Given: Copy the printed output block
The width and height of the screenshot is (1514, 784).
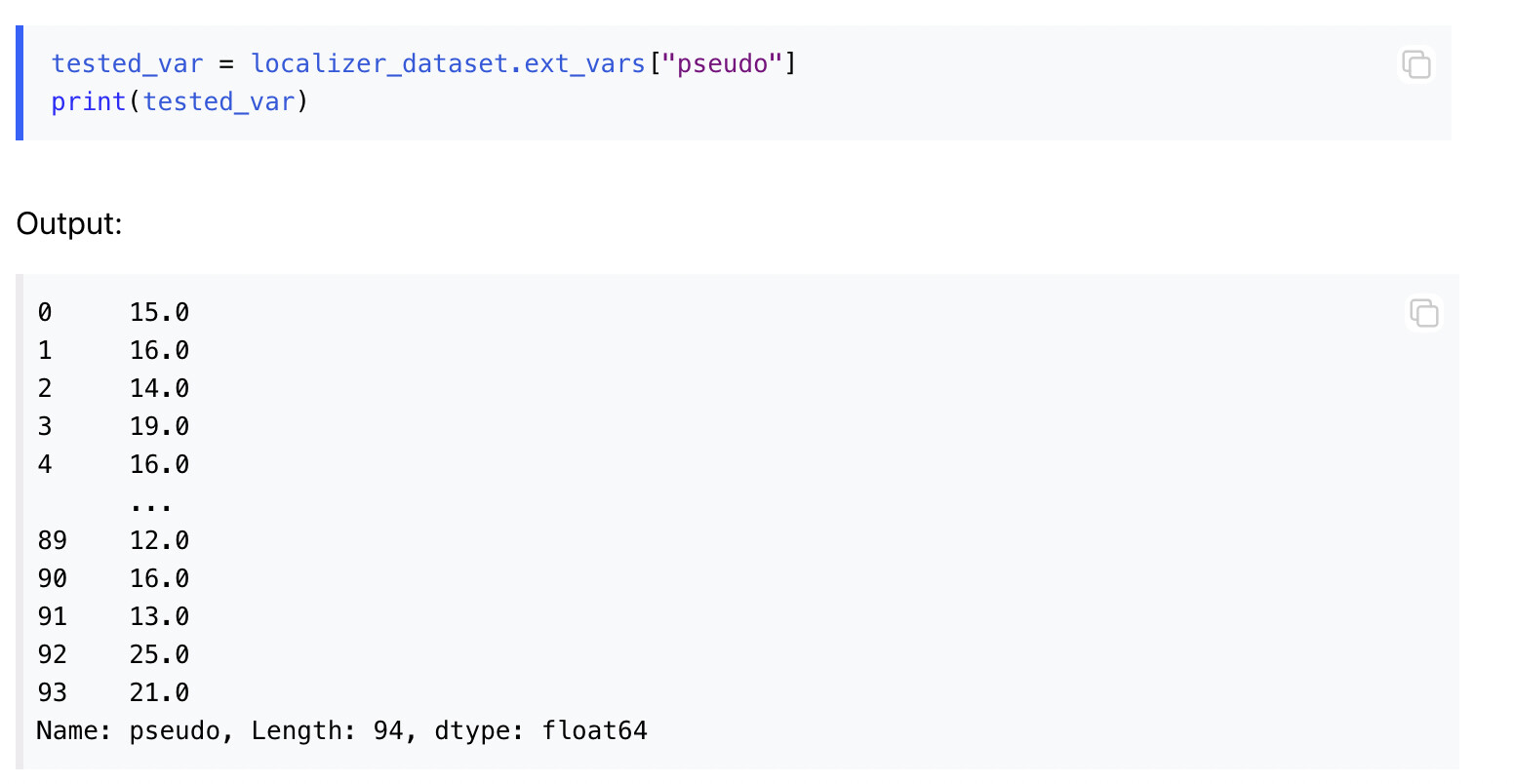Looking at the screenshot, I should tap(1423, 313).
